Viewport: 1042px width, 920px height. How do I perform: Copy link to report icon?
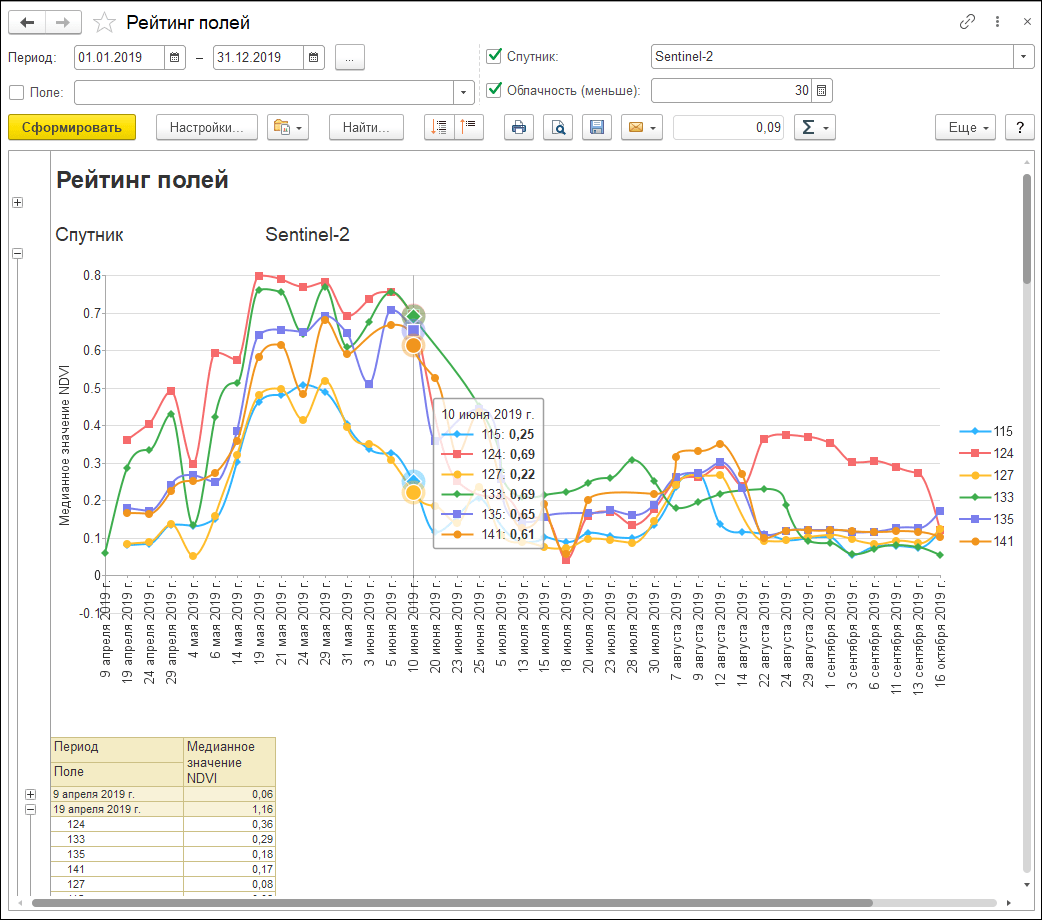967,22
